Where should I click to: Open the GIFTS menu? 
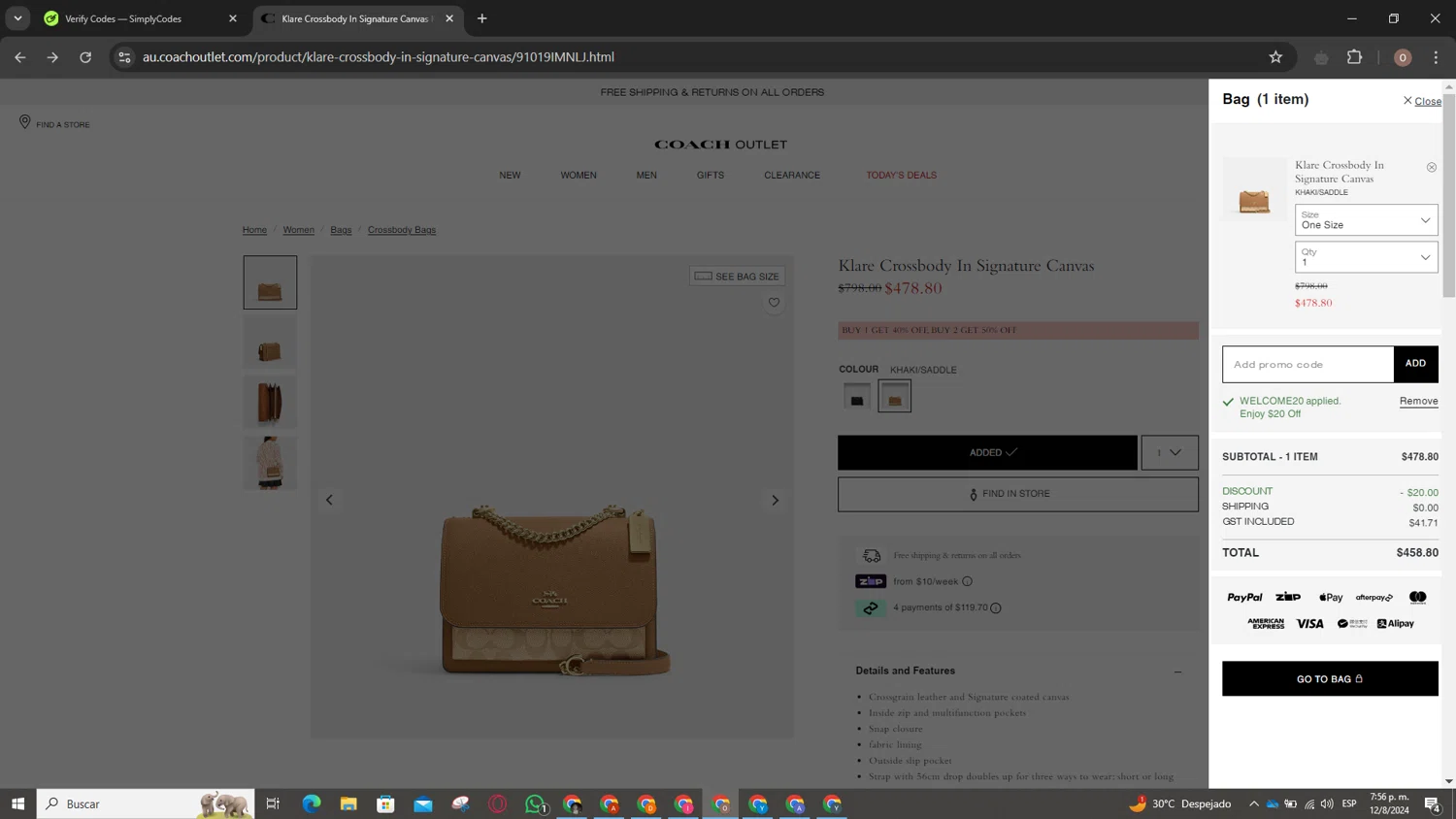711,176
